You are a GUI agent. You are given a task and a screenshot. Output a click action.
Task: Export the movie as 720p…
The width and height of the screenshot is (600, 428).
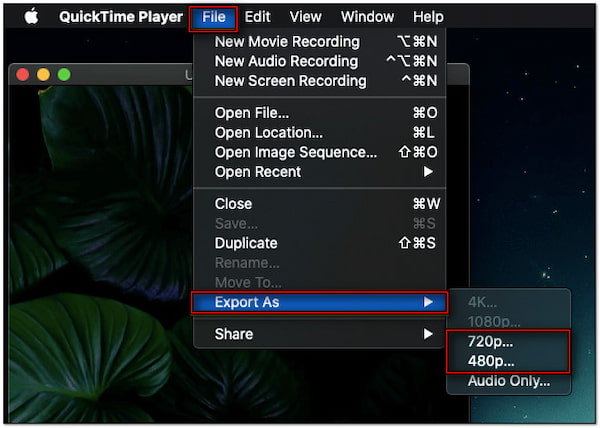click(x=509, y=342)
